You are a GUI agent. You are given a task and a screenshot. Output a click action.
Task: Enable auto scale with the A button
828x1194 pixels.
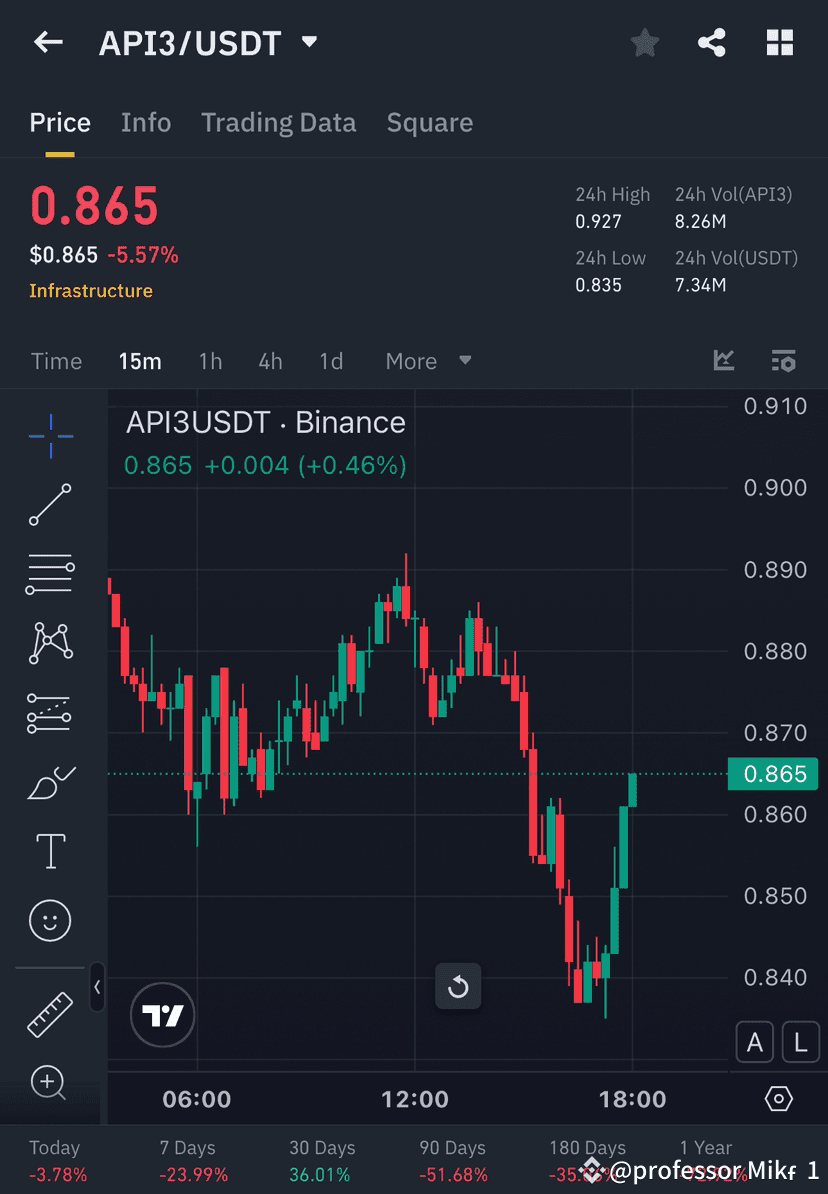(755, 1042)
